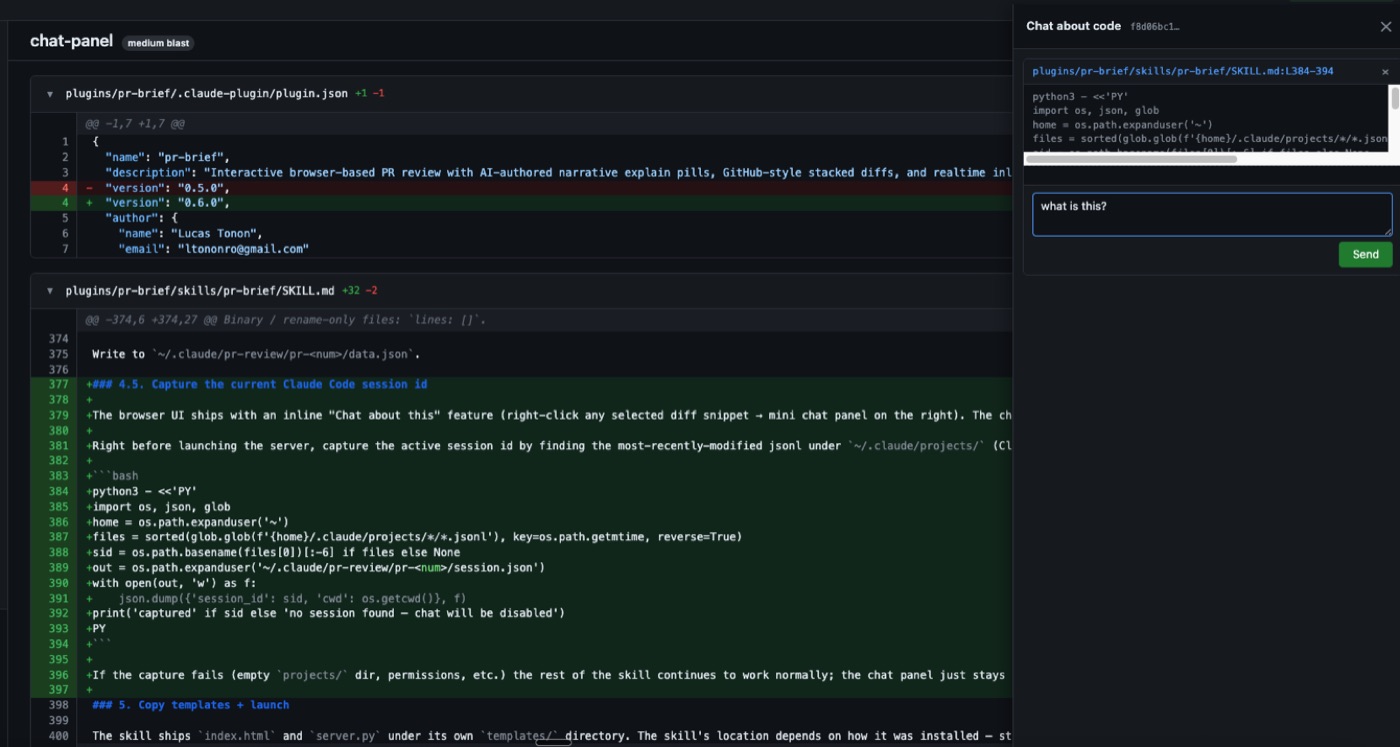Click the hunk header @@ -374,6 +374,27 @@
The height and width of the screenshot is (747, 1400).
[x=285, y=320]
